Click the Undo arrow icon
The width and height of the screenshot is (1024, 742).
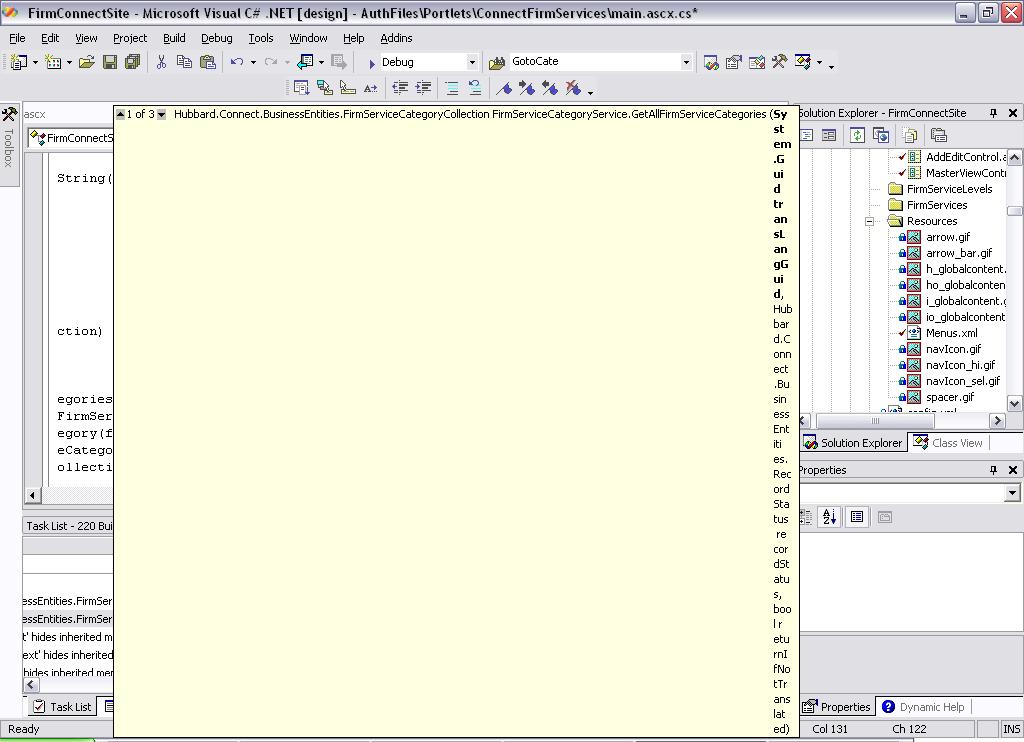point(237,62)
